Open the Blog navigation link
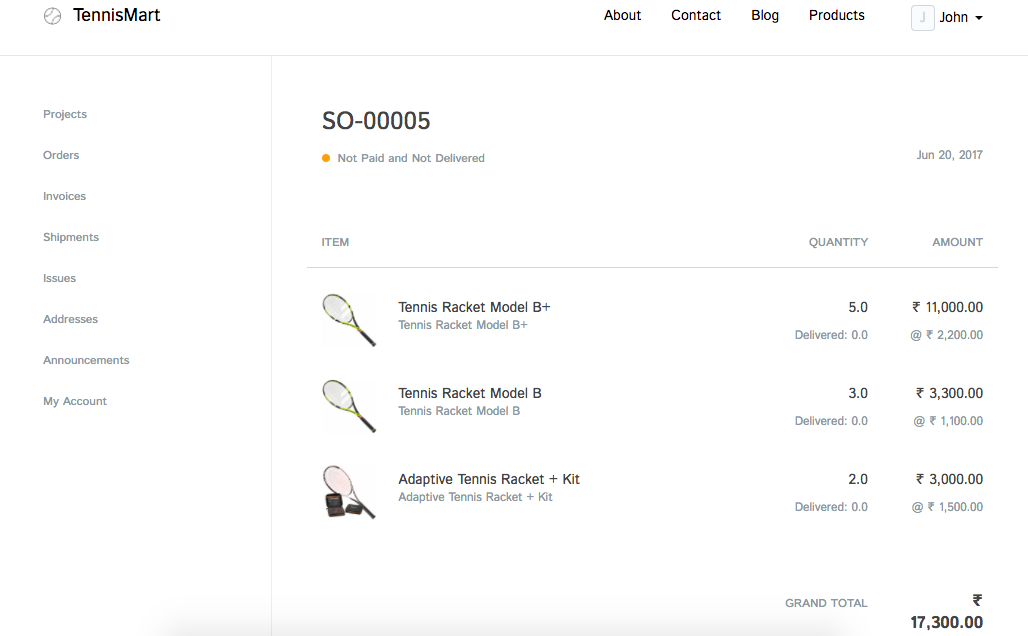 [765, 15]
